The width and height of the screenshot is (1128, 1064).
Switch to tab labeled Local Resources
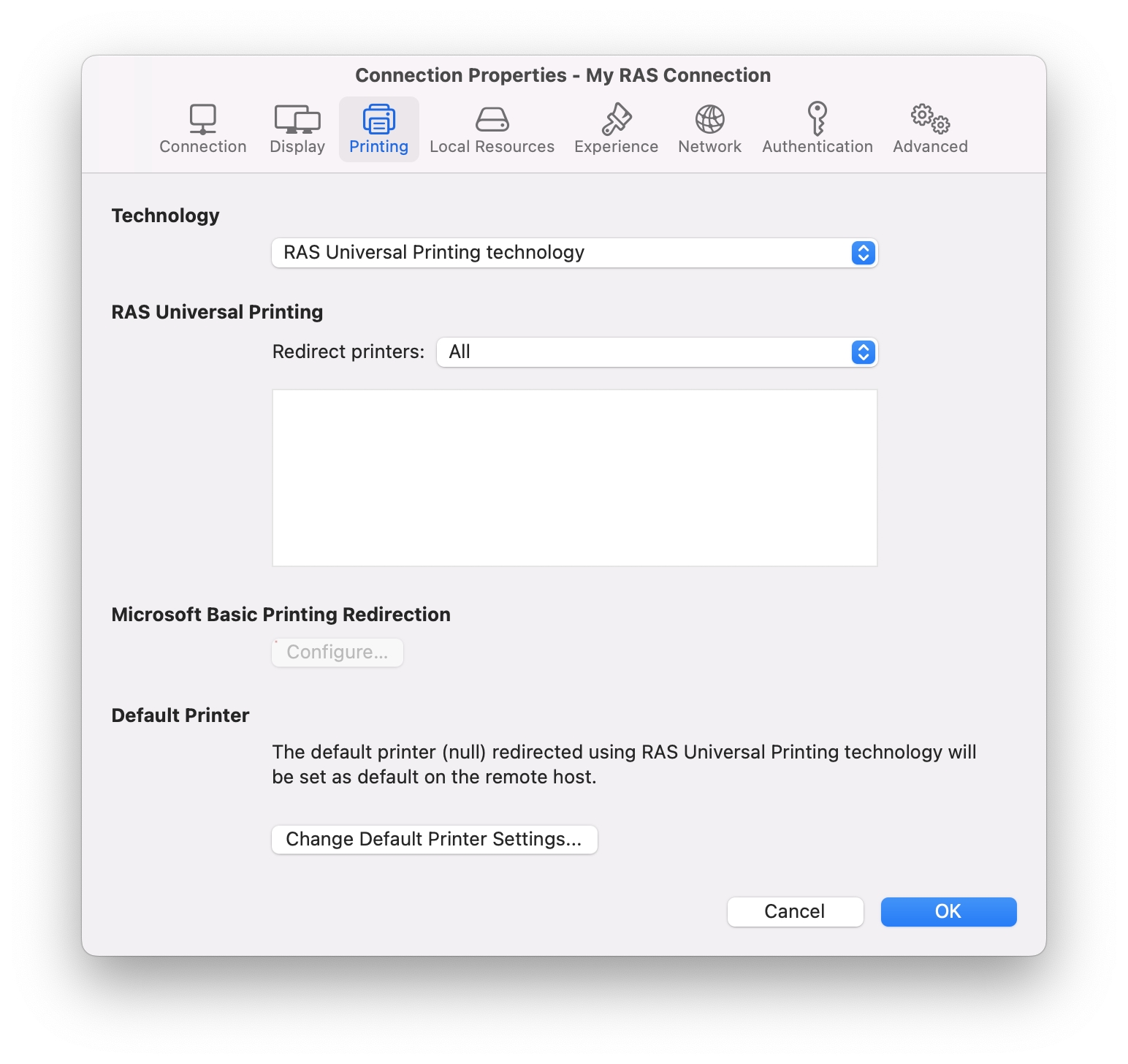coord(492,147)
